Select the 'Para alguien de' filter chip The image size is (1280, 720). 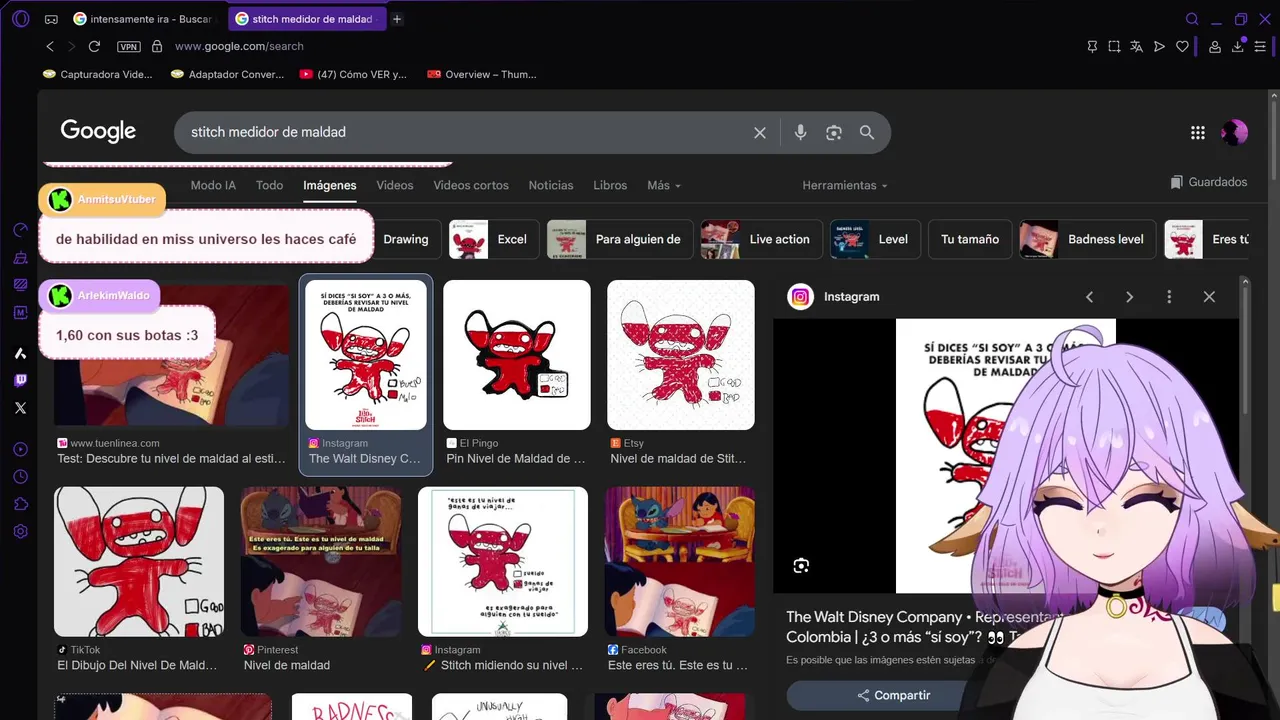(x=619, y=239)
